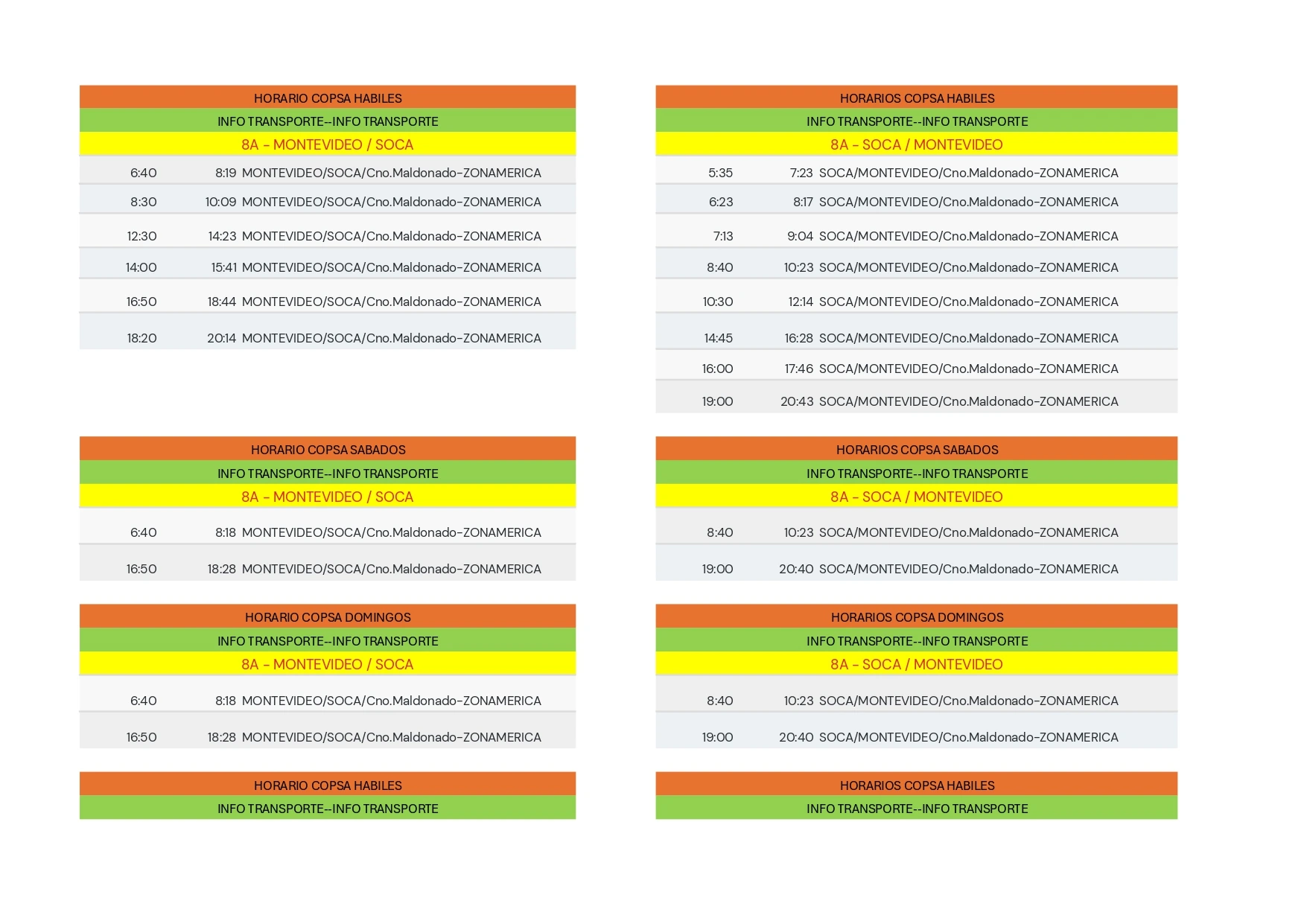Click the 20:43 arrival time
The image size is (1307, 924).
797,401
